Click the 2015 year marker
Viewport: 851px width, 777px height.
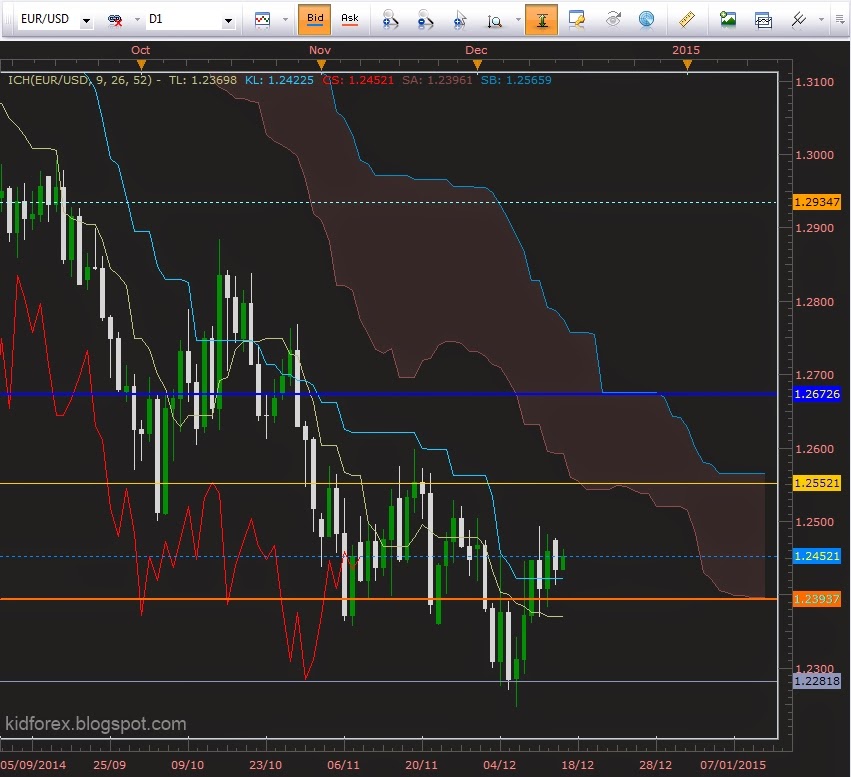coord(686,50)
